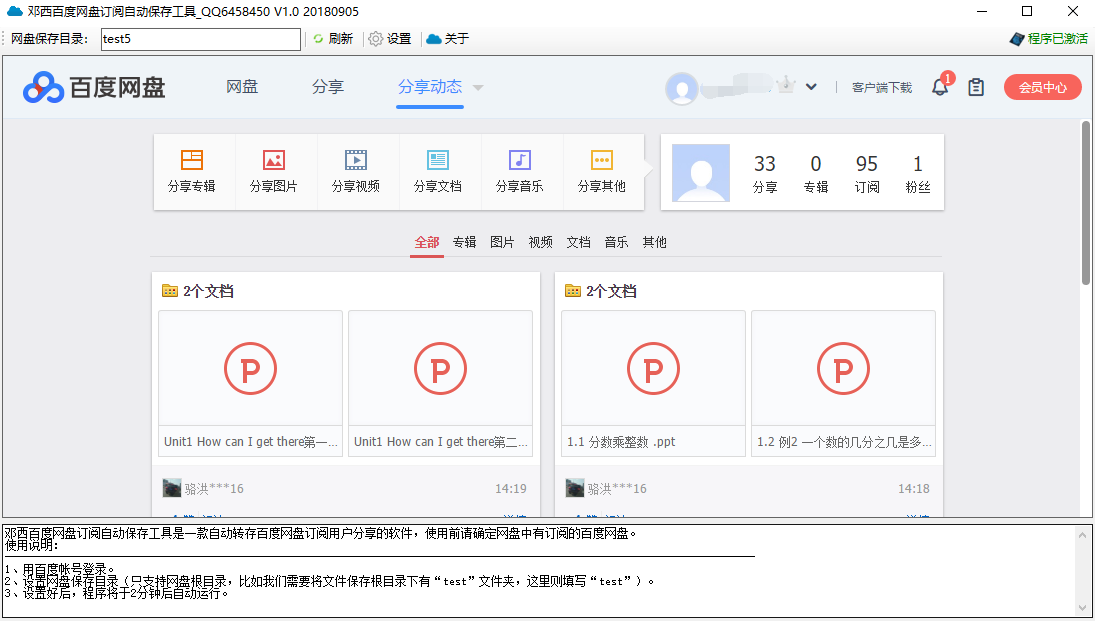Click the membership crown icon

click(x=786, y=86)
